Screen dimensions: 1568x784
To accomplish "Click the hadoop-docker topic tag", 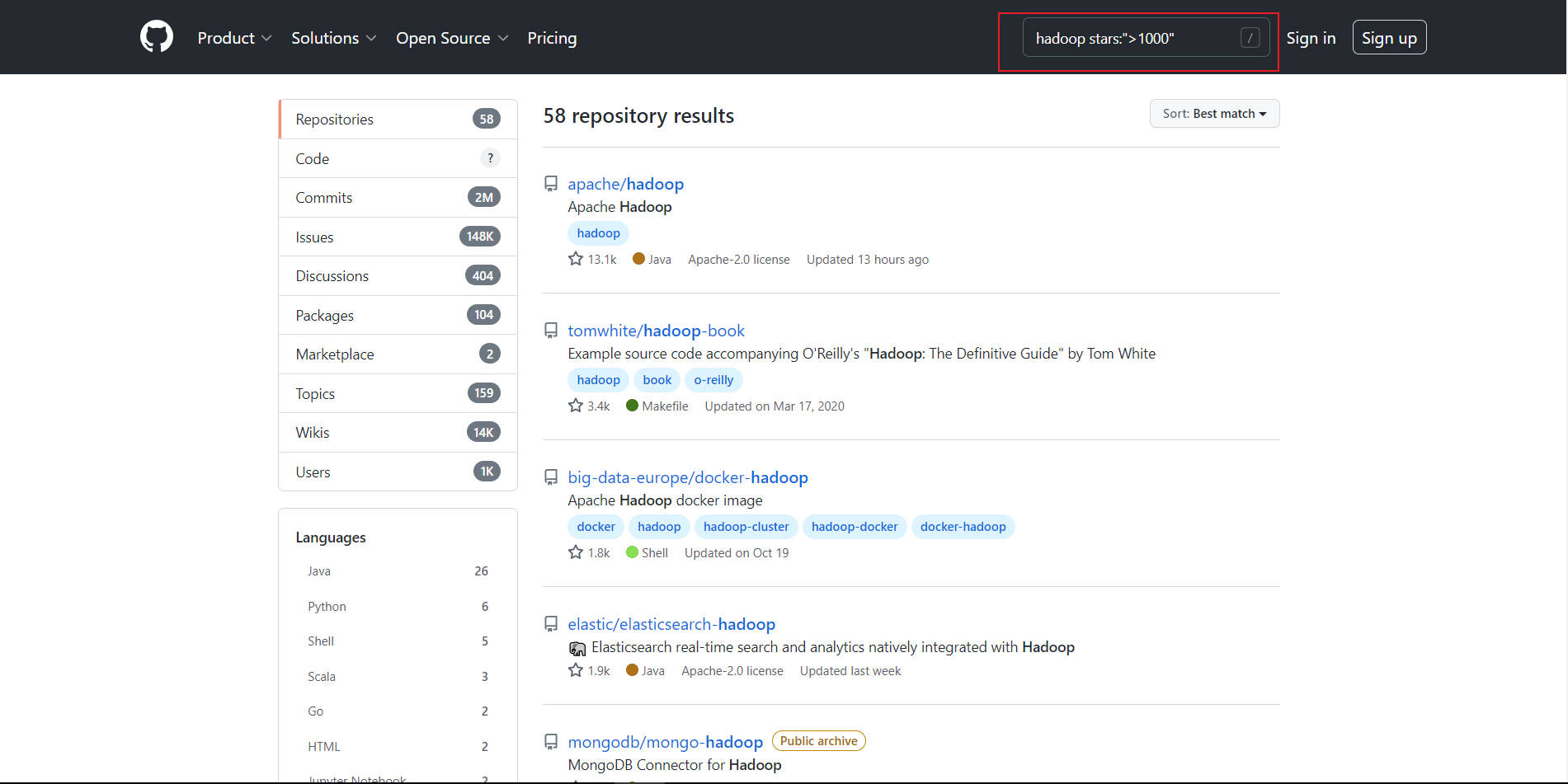I will [x=855, y=527].
